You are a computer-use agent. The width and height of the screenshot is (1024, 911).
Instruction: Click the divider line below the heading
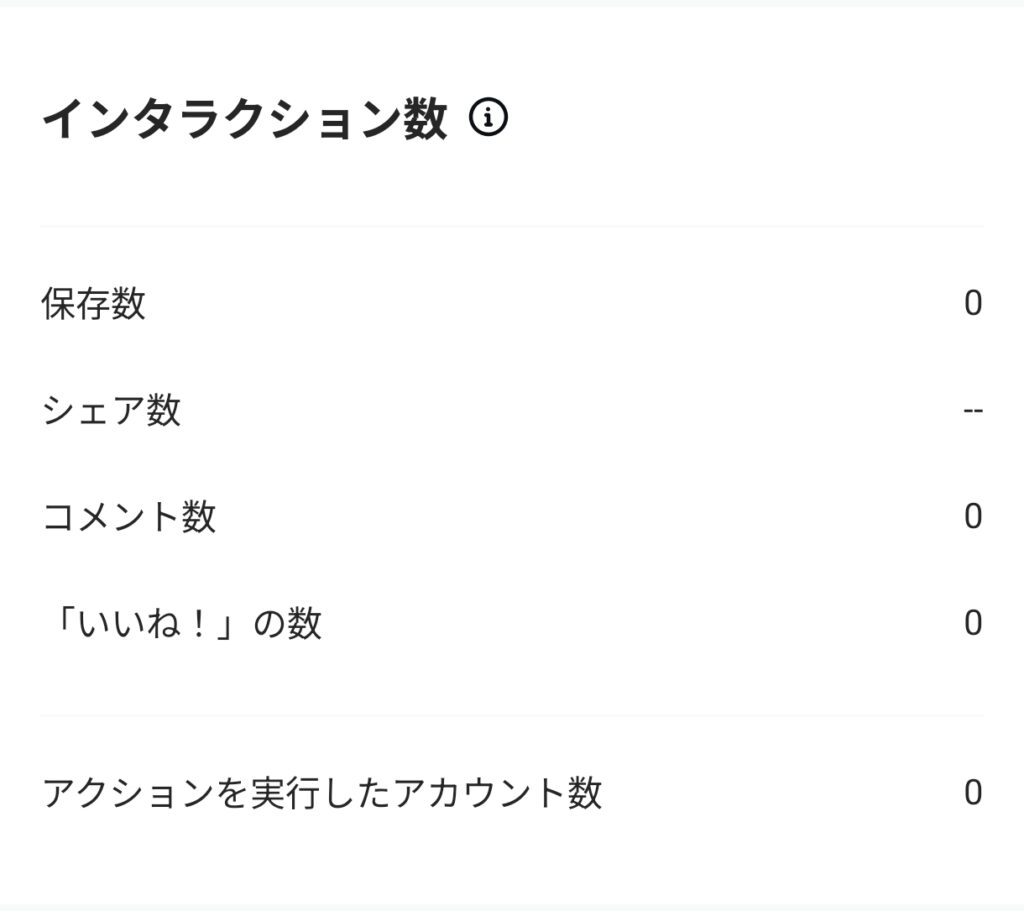tap(512, 227)
